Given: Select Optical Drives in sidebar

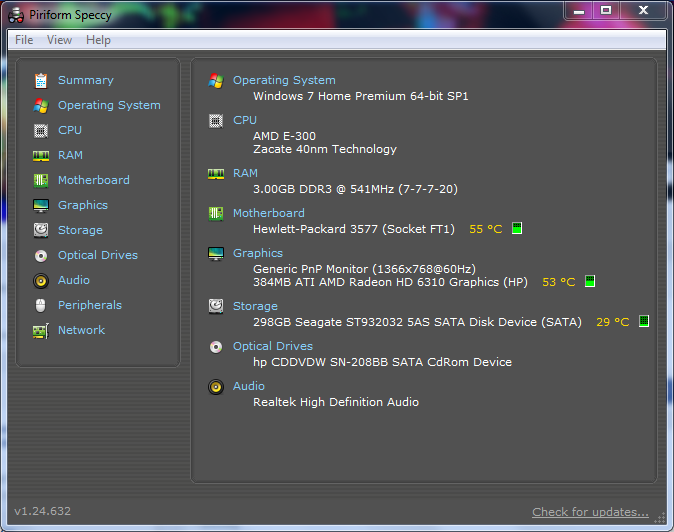Looking at the screenshot, I should tap(98, 255).
